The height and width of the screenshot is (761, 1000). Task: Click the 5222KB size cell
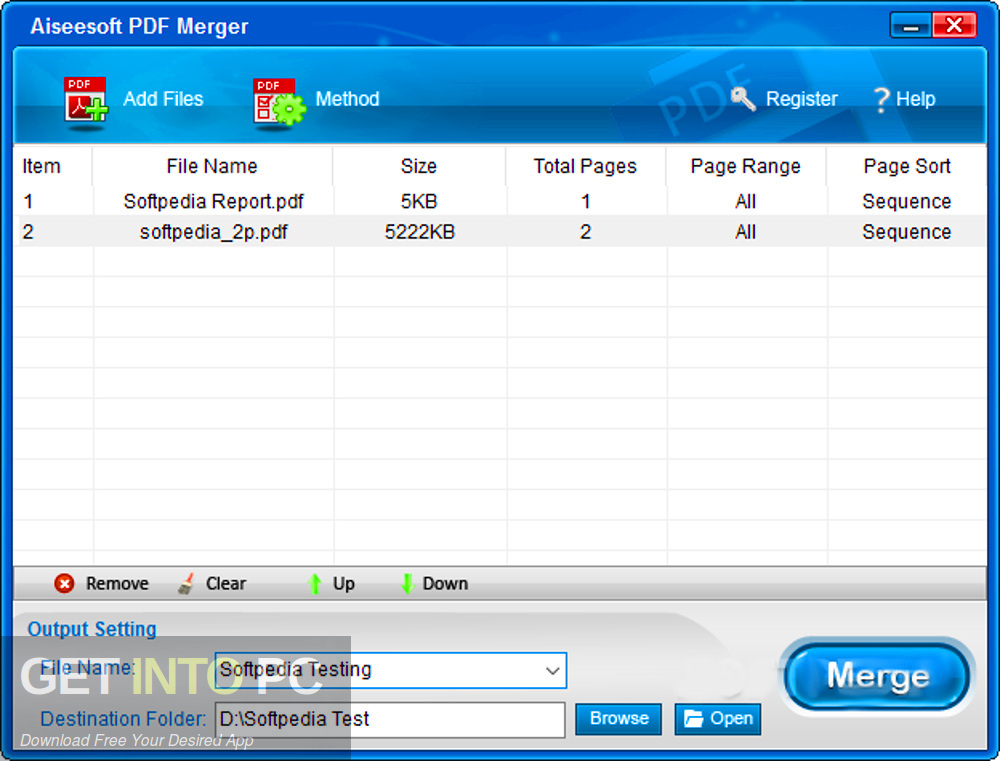pyautogui.click(x=420, y=232)
